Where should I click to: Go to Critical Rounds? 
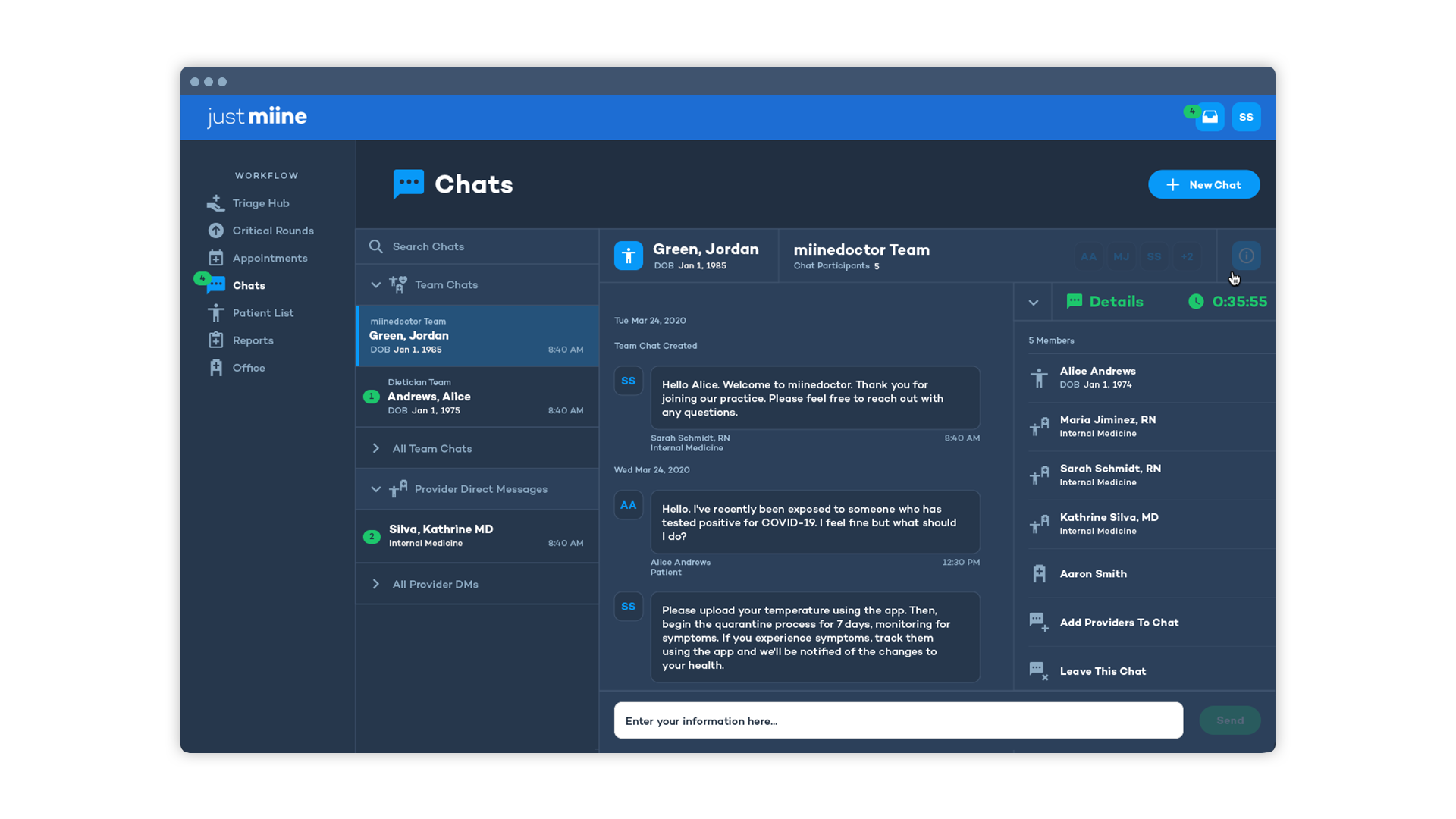[x=273, y=231]
